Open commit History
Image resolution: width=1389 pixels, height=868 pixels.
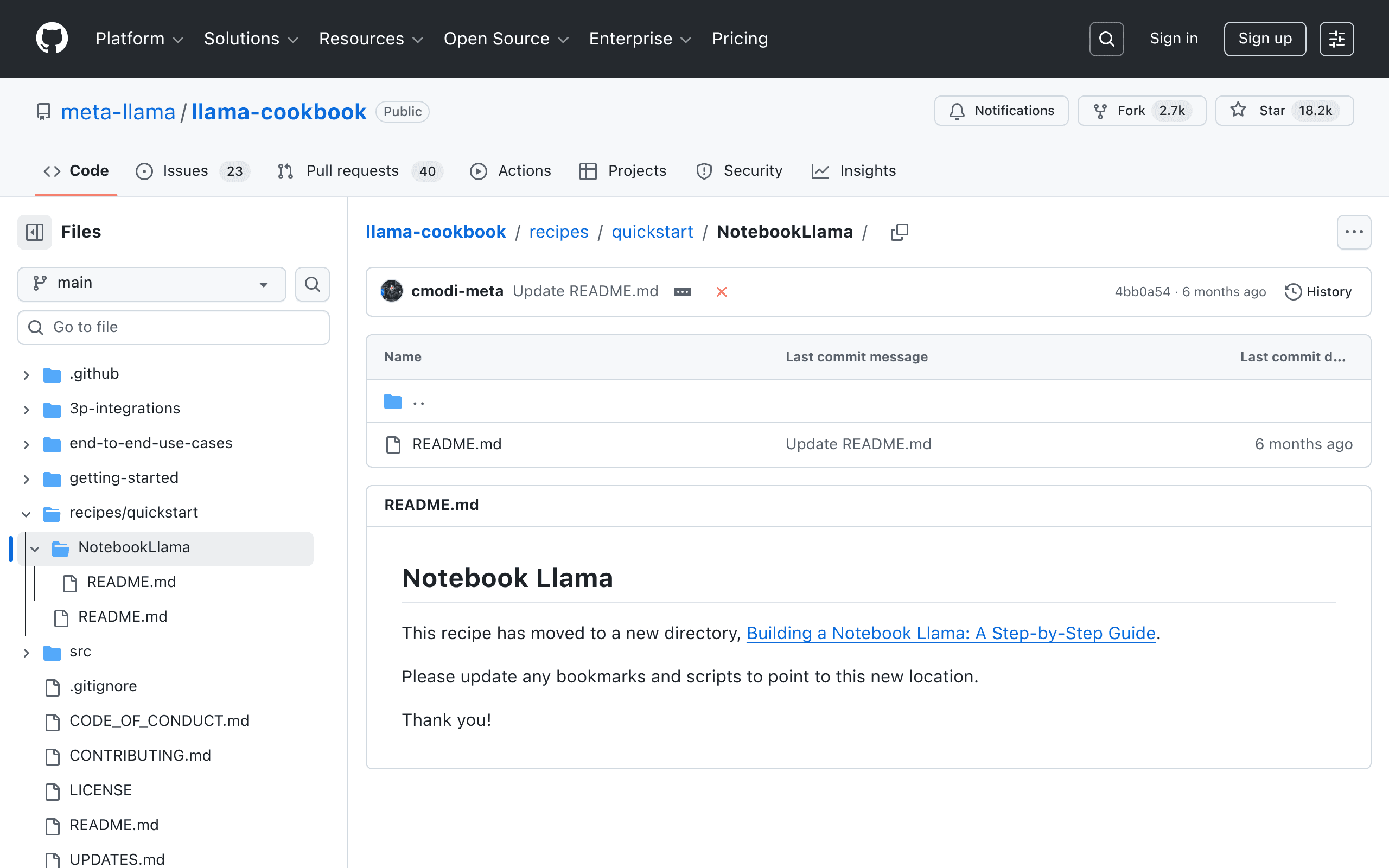1318,292
